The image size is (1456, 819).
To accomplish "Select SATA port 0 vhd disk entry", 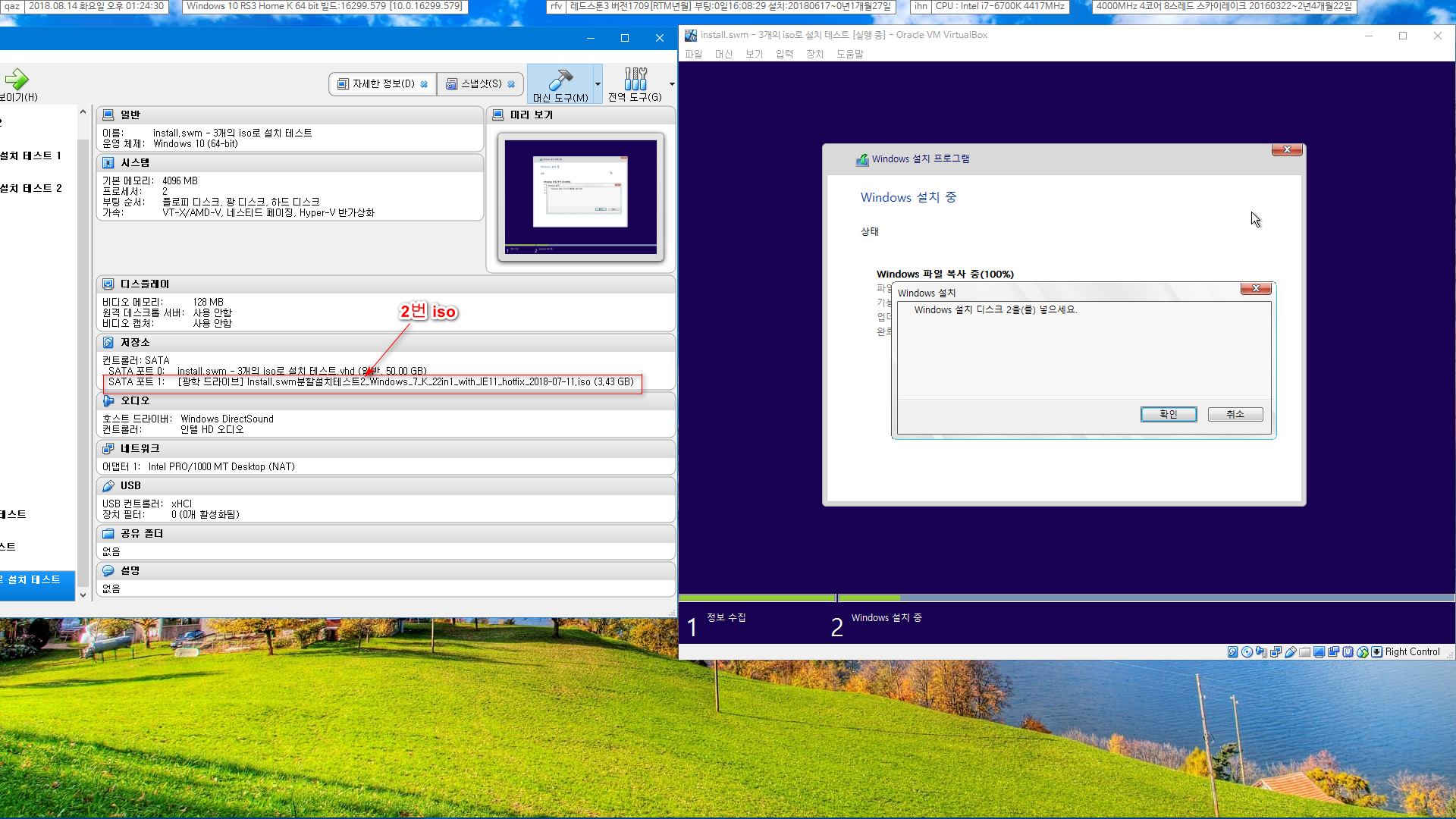I will (267, 371).
